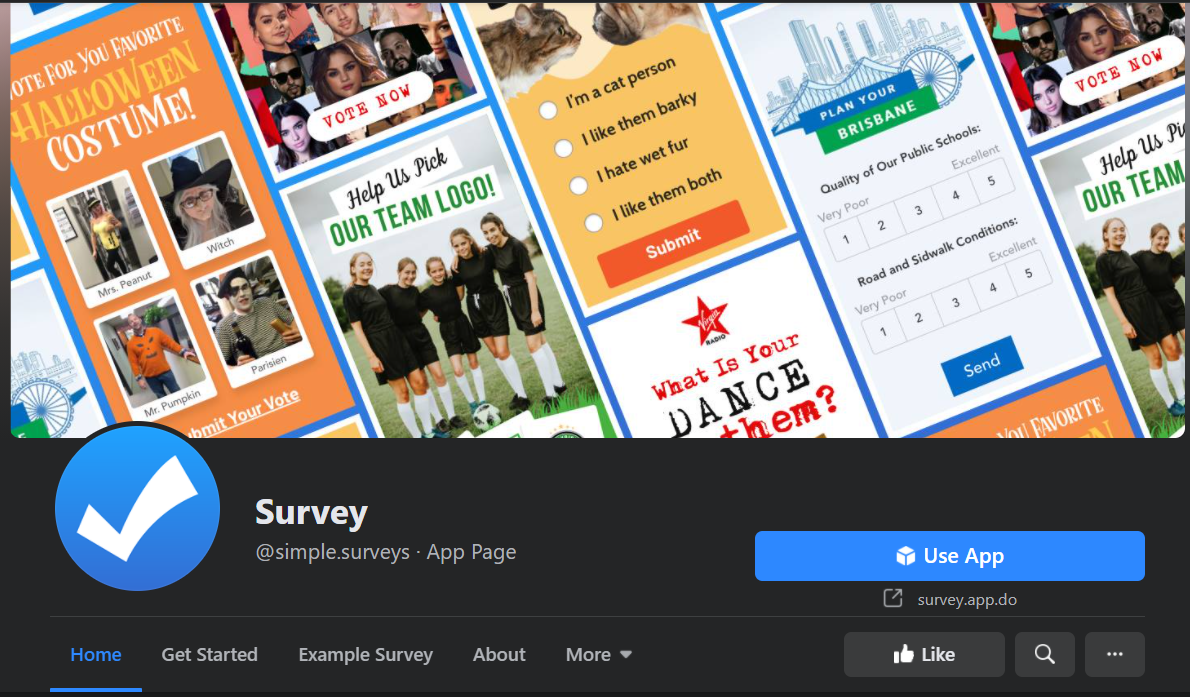Select the "I'm a cat person" radio option
This screenshot has height=697, width=1190.
tap(548, 111)
